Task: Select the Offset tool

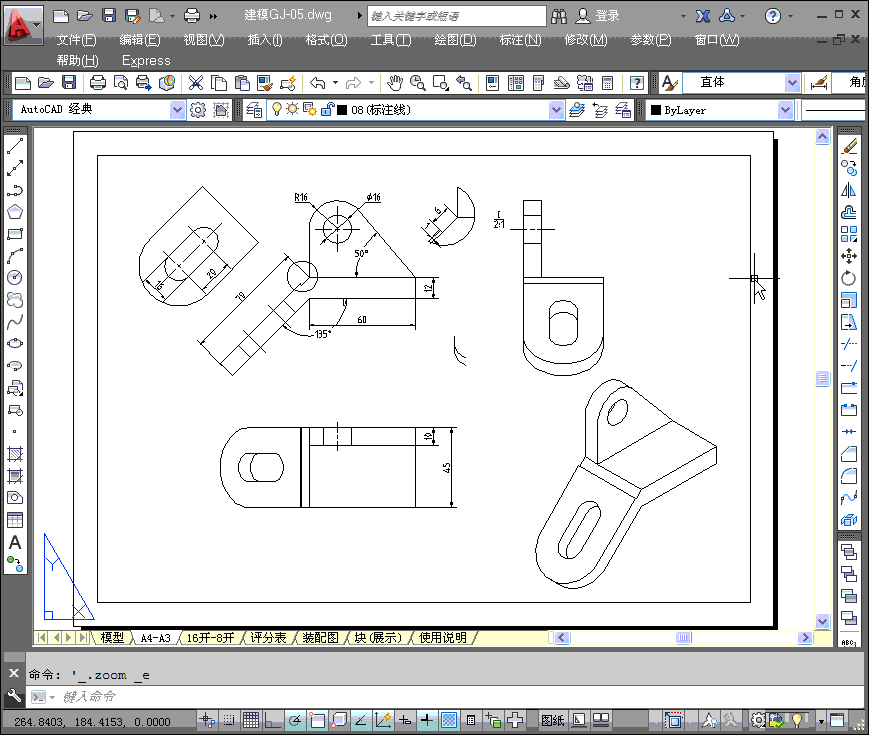Action: pos(848,212)
